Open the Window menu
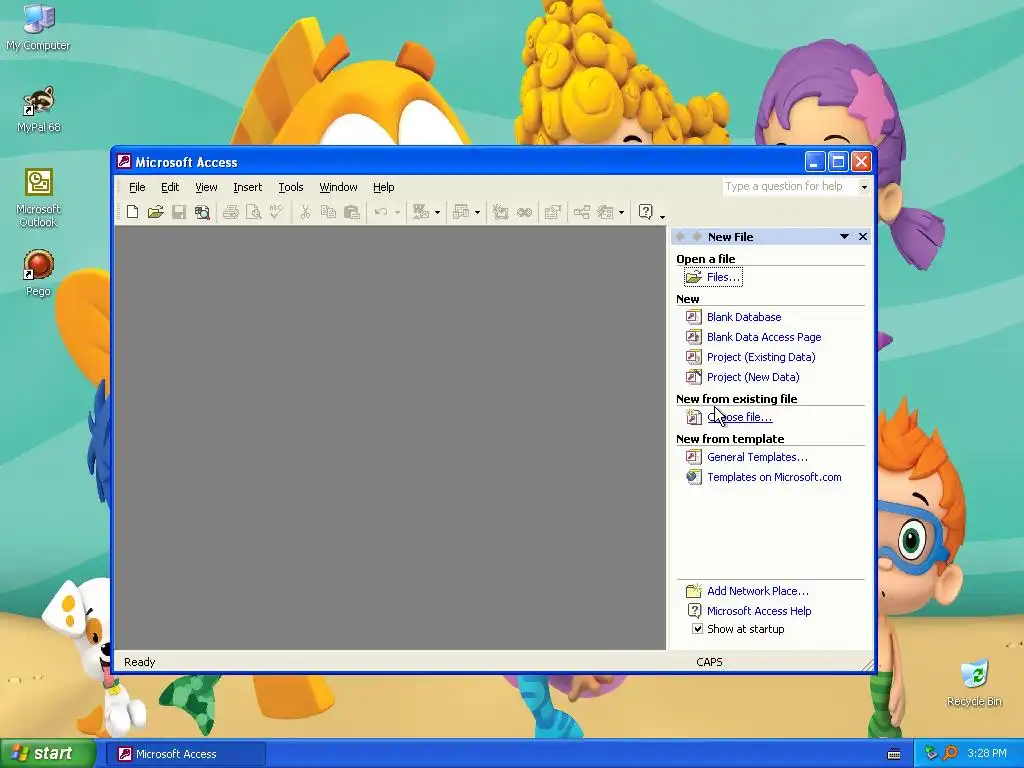The image size is (1024, 768). (338, 187)
